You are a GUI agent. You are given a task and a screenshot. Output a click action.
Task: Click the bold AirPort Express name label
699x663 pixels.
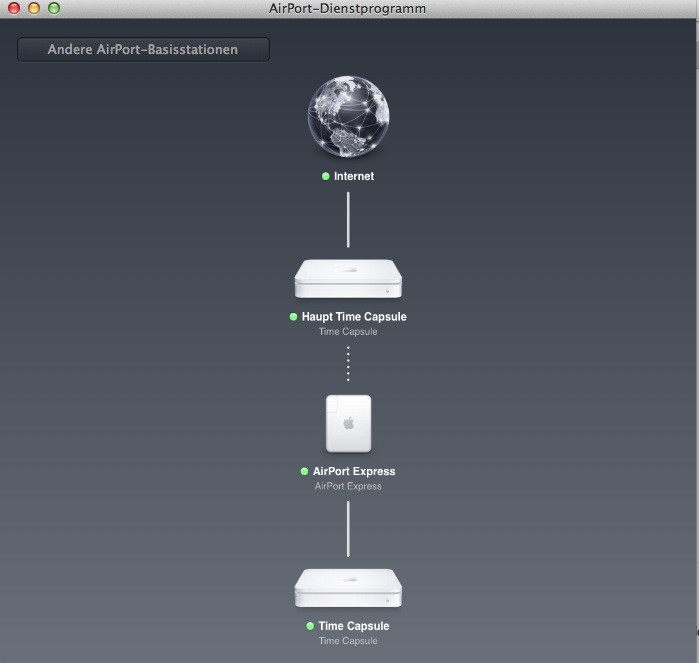coord(354,471)
